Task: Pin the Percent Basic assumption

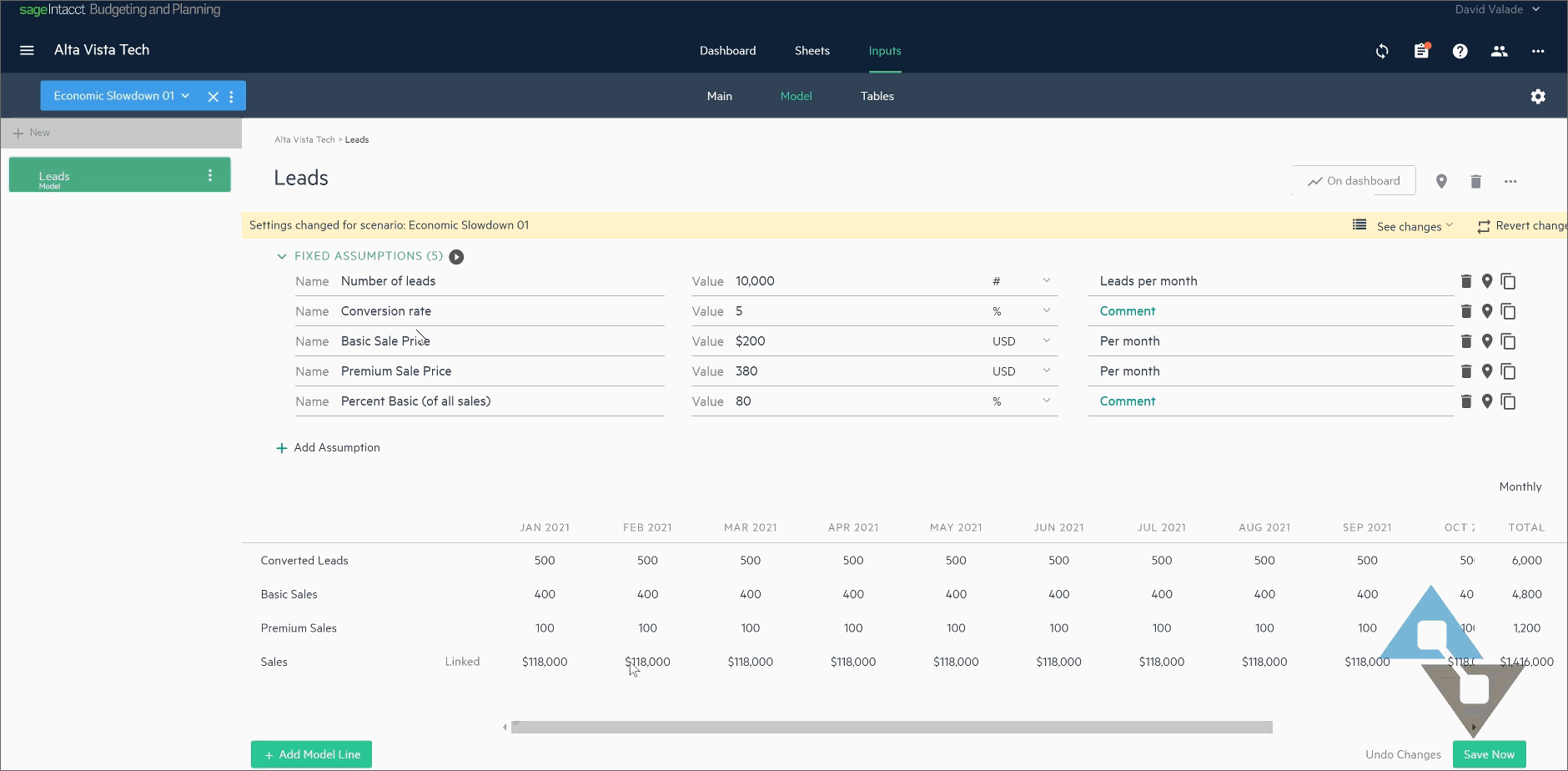Action: pyautogui.click(x=1487, y=401)
